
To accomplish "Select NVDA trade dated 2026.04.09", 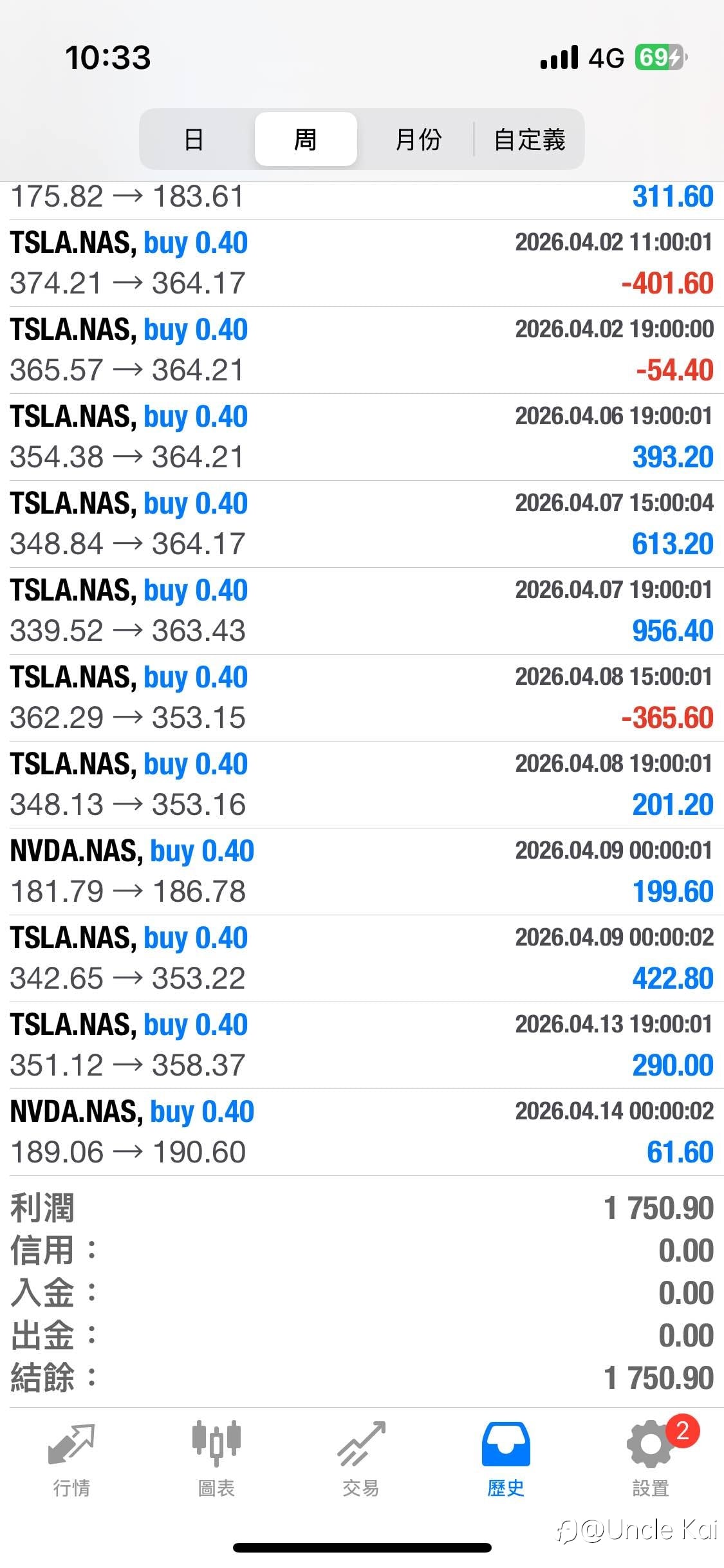I will pos(362,872).
